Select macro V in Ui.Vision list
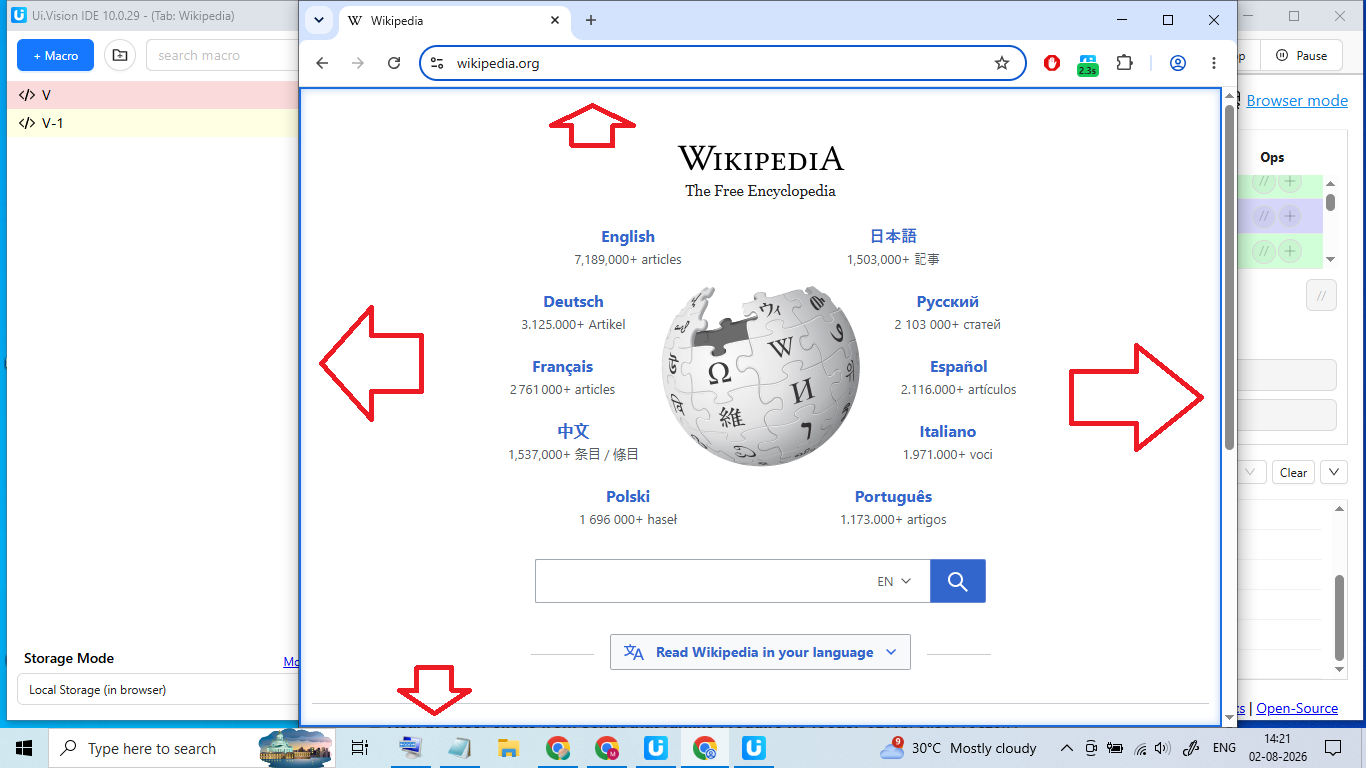 pyautogui.click(x=153, y=95)
